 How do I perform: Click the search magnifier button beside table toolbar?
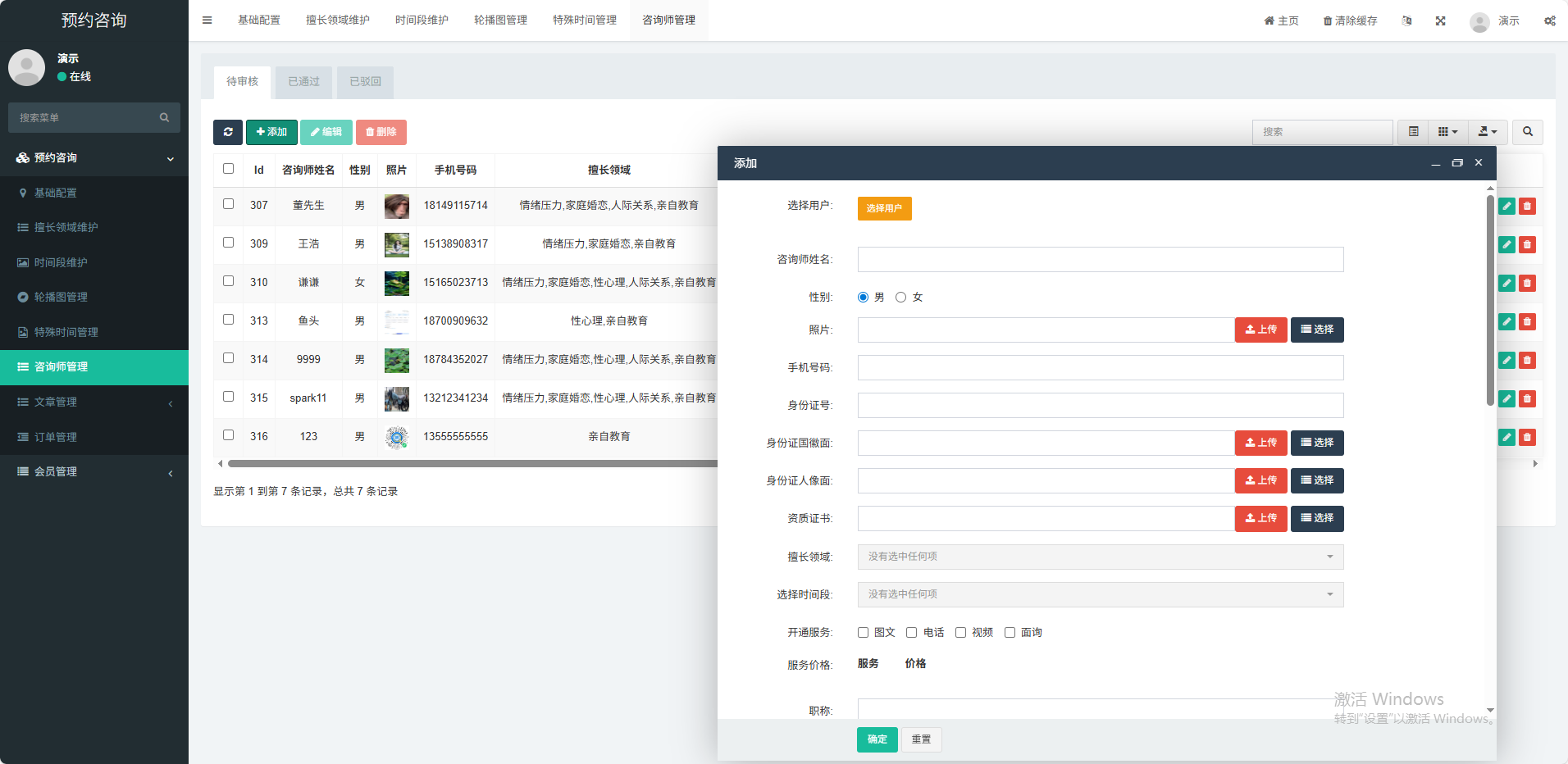[1527, 132]
